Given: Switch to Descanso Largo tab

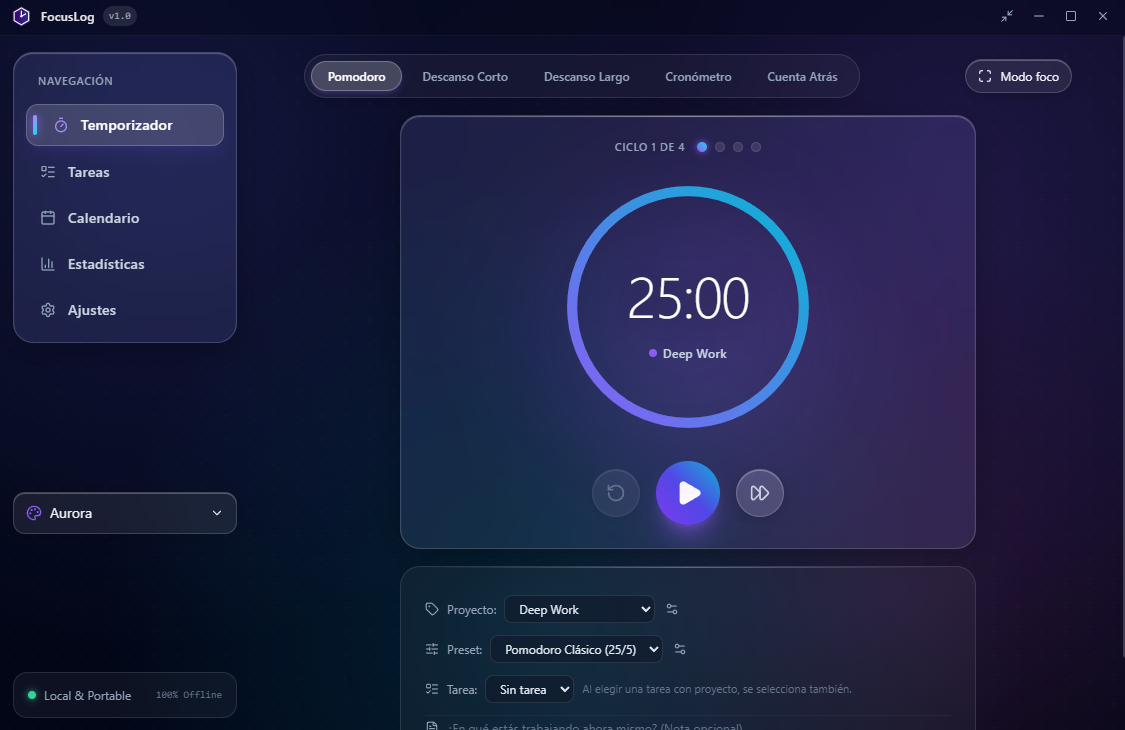Looking at the screenshot, I should tap(586, 76).
